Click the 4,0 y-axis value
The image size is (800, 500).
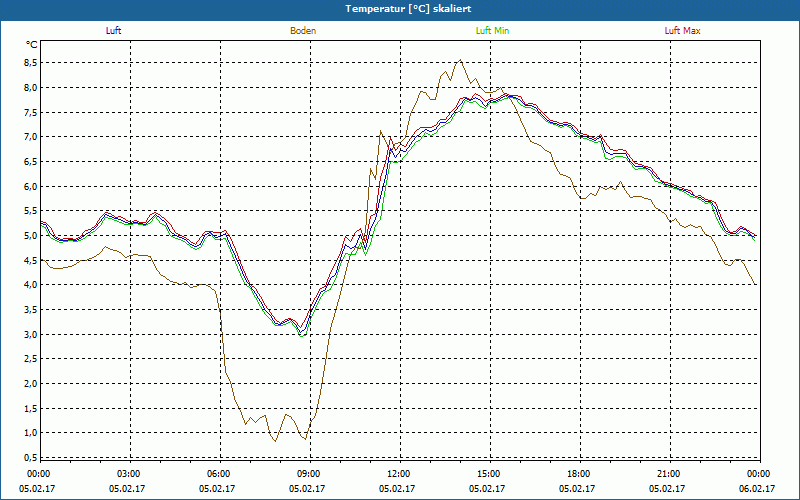tap(30, 285)
